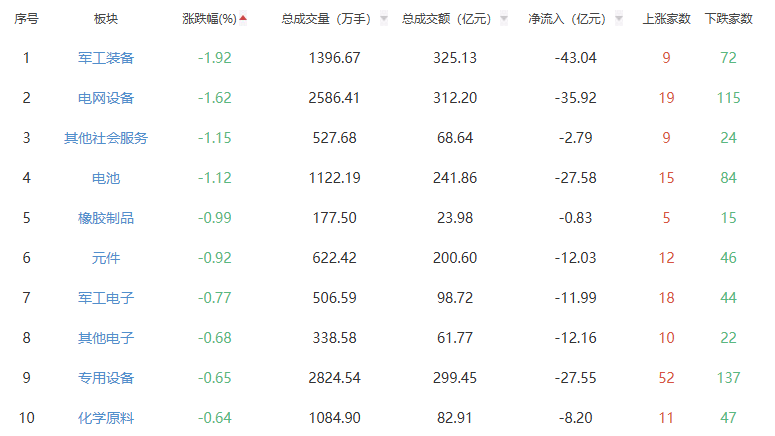Click the 其他电子 sector link
The height and width of the screenshot is (436, 775).
pyautogui.click(x=105, y=338)
